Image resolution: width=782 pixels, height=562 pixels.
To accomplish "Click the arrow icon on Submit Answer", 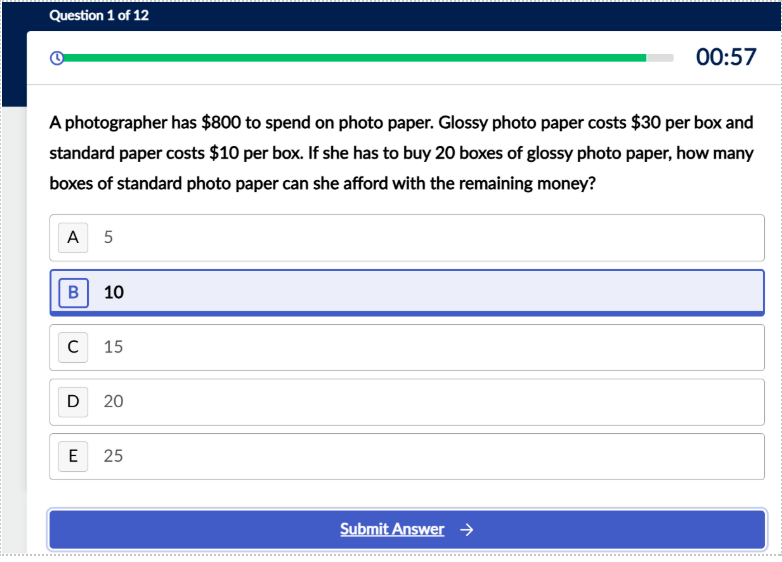I will tap(465, 530).
